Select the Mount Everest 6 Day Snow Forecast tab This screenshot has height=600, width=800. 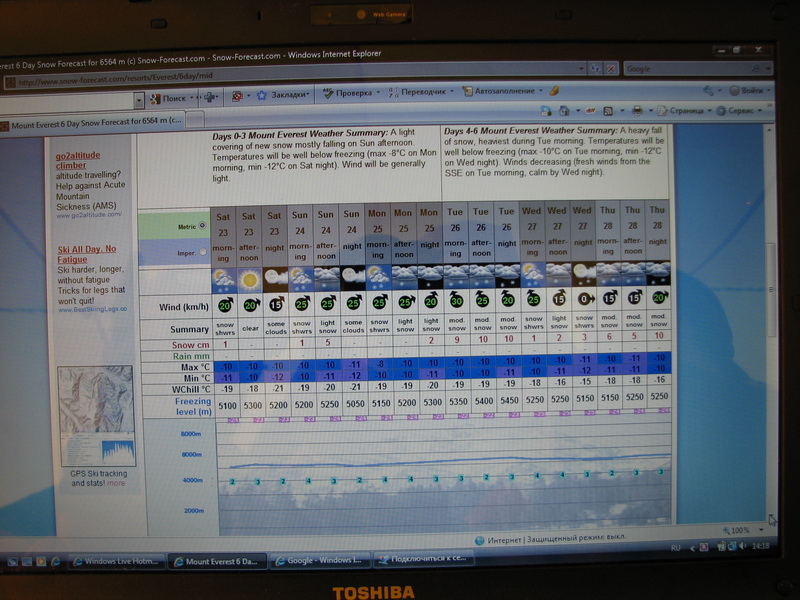coord(92,122)
